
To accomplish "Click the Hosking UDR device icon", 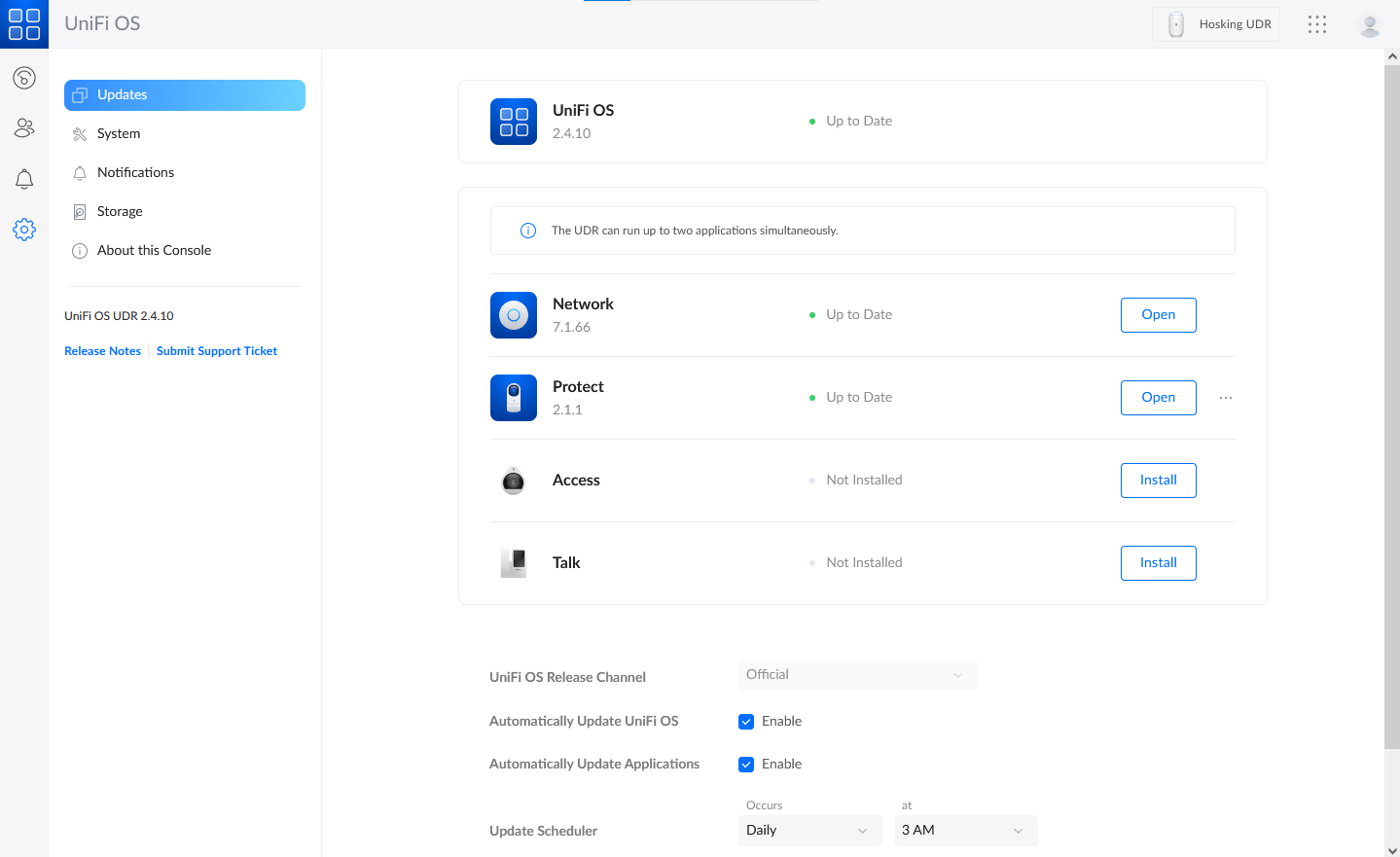I will 1176,24.
